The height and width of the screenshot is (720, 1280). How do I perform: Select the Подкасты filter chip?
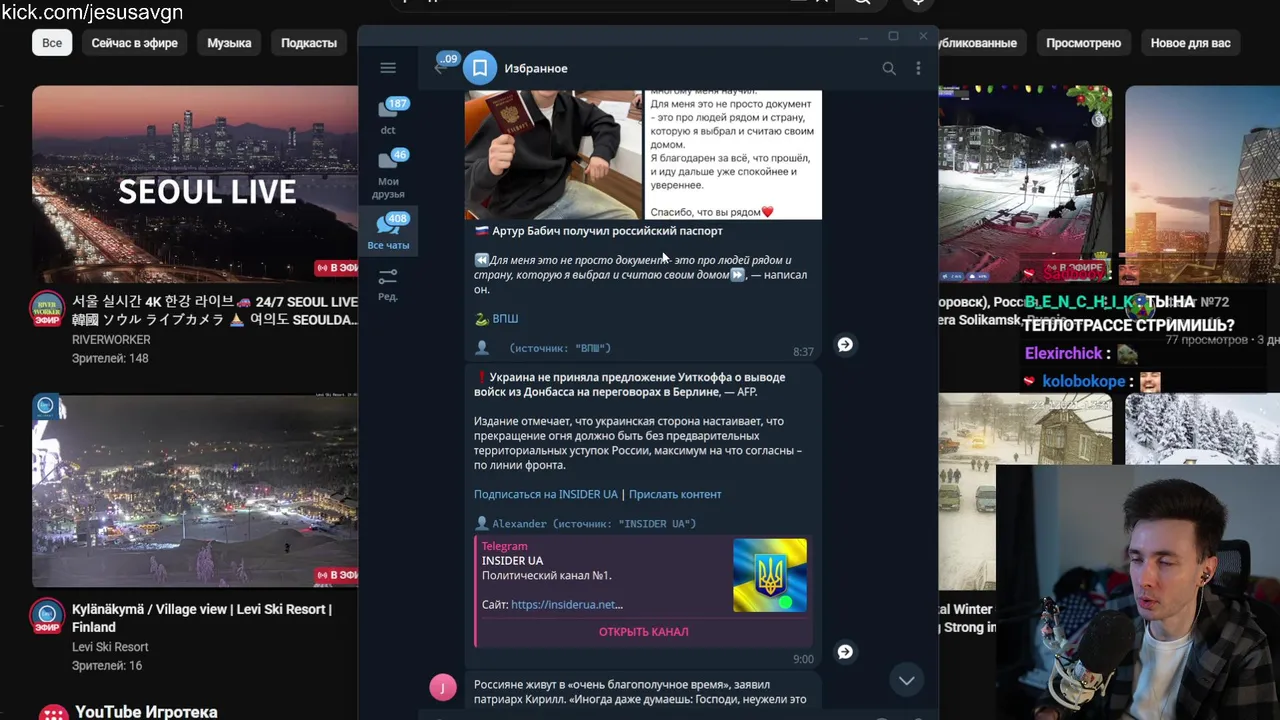(x=309, y=43)
